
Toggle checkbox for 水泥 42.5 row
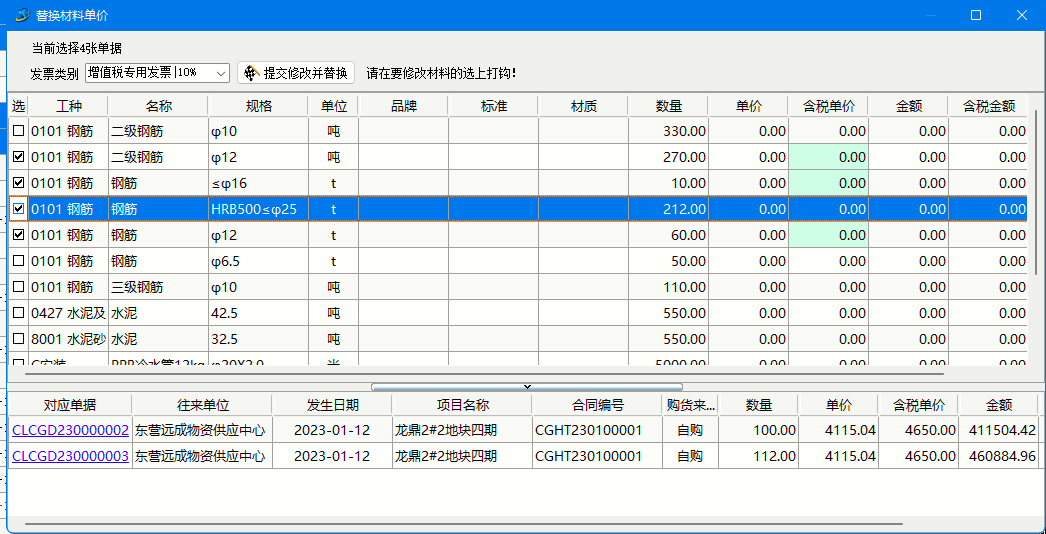tap(18, 313)
